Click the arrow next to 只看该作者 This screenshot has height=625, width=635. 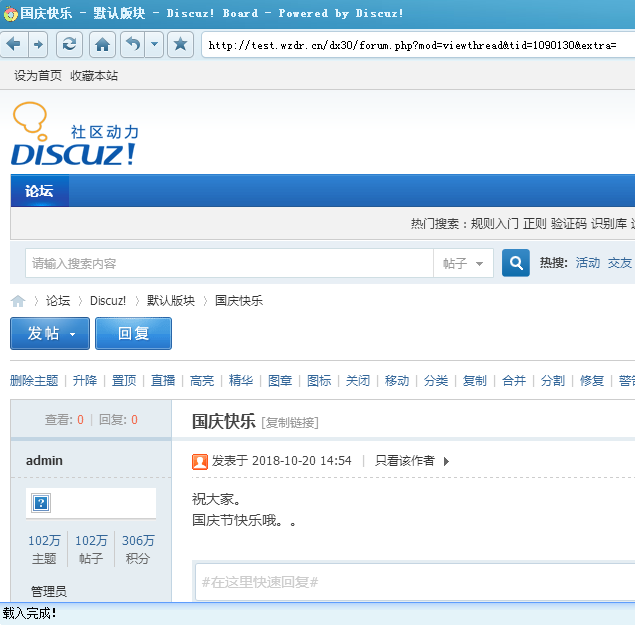tap(446, 461)
